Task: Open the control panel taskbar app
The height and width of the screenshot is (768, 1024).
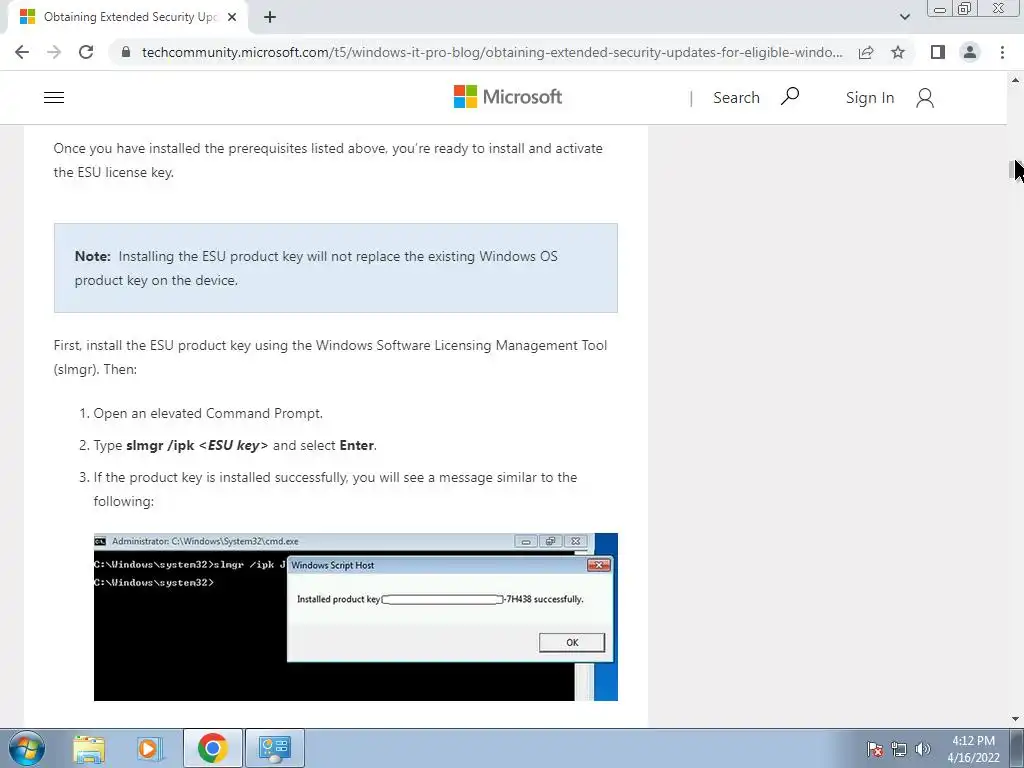Action: (x=274, y=748)
